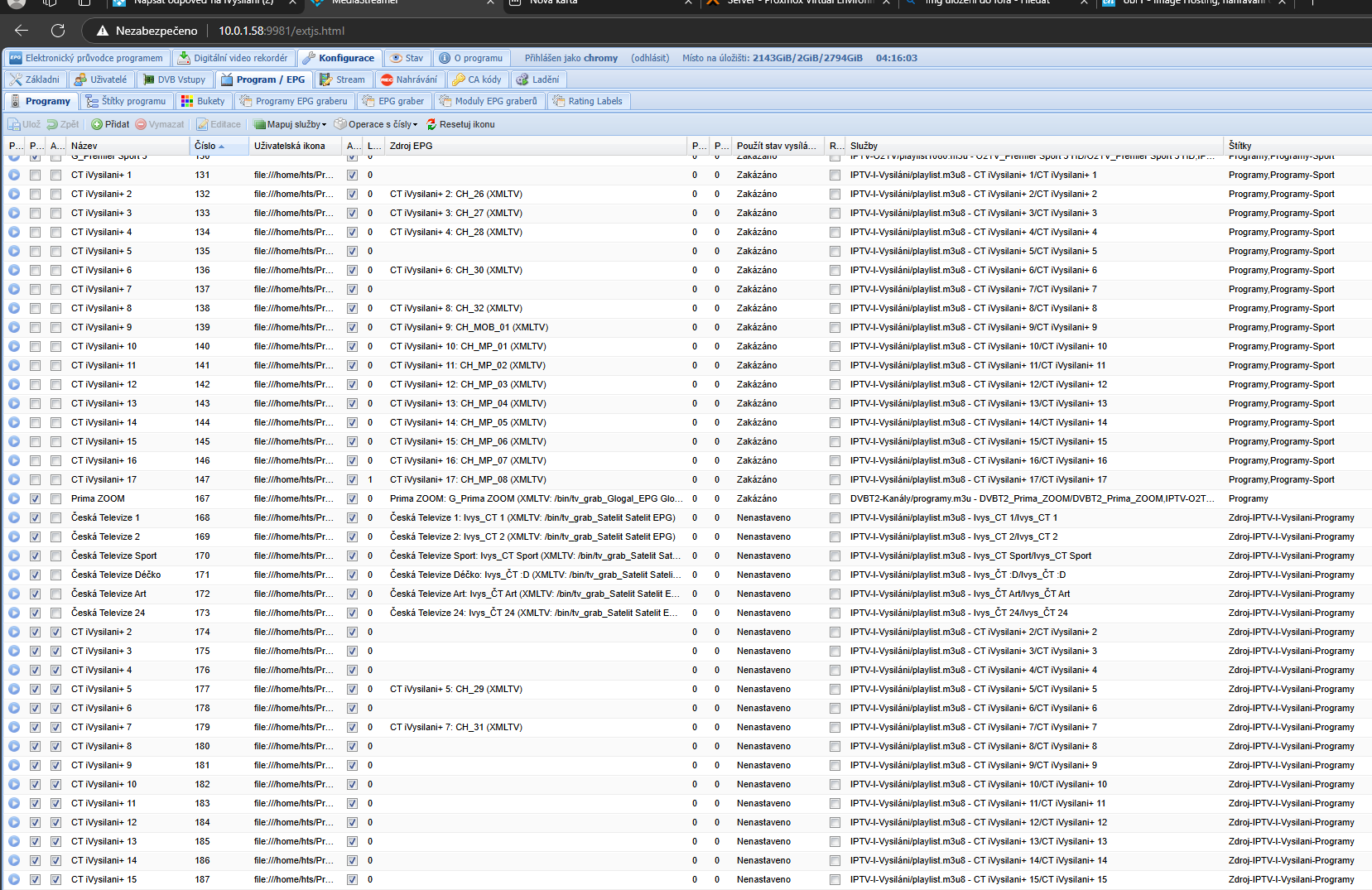Viewport: 1372px width, 890px height.
Task: Expand the Mapuj služby dropdown
Action: click(290, 124)
